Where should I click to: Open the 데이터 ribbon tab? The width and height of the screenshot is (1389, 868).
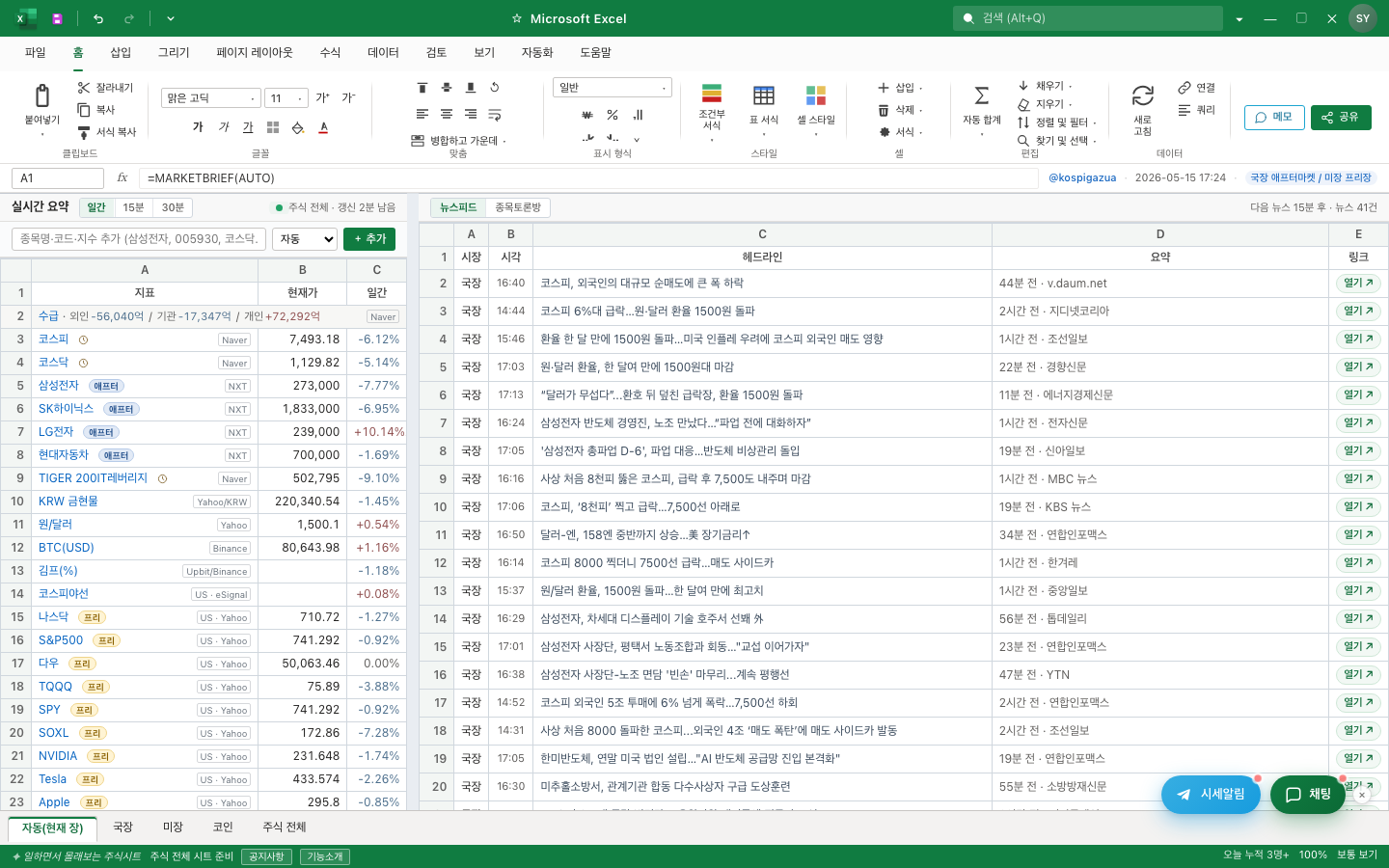click(x=383, y=53)
